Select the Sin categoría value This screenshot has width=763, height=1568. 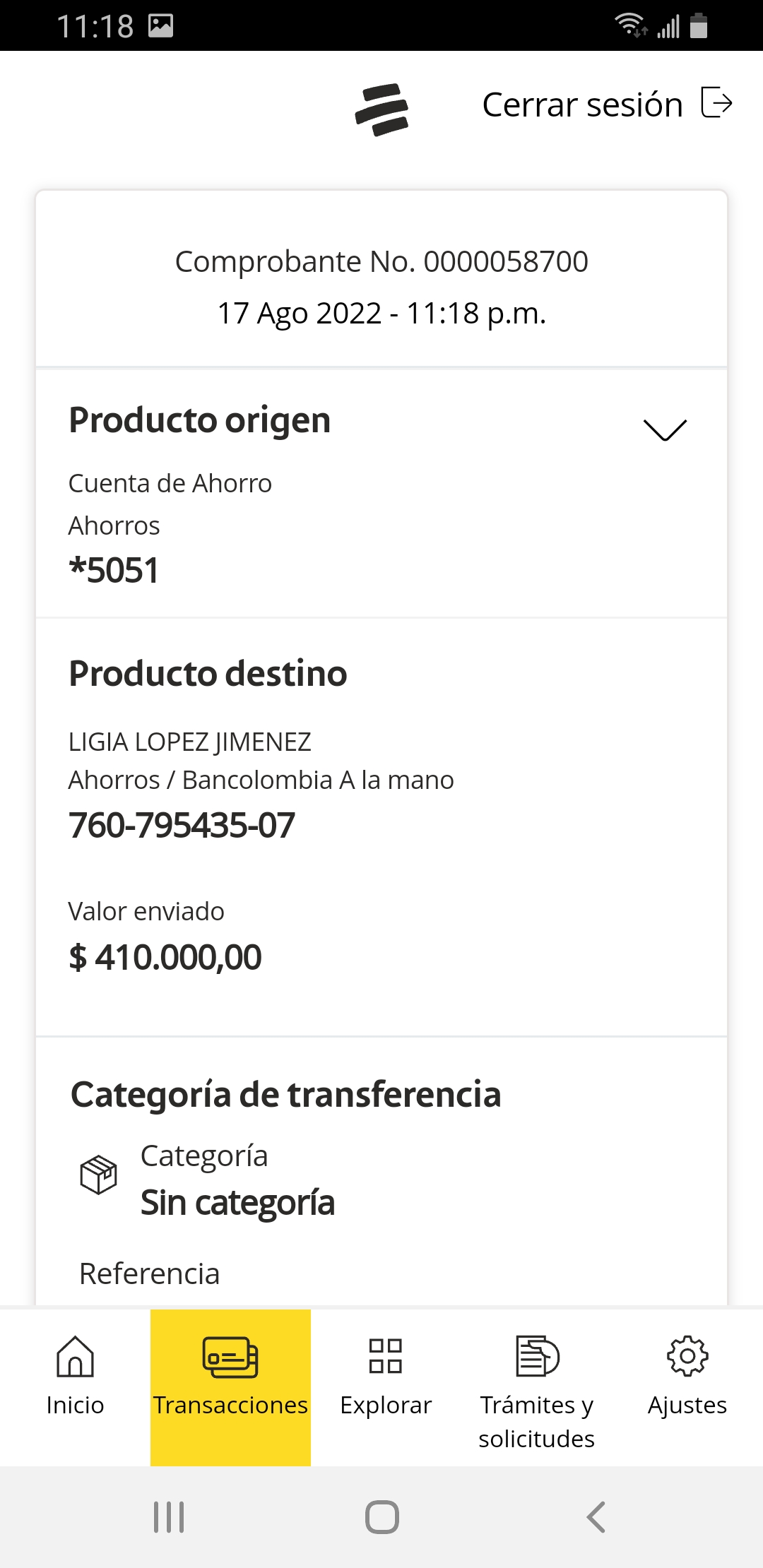click(237, 1203)
